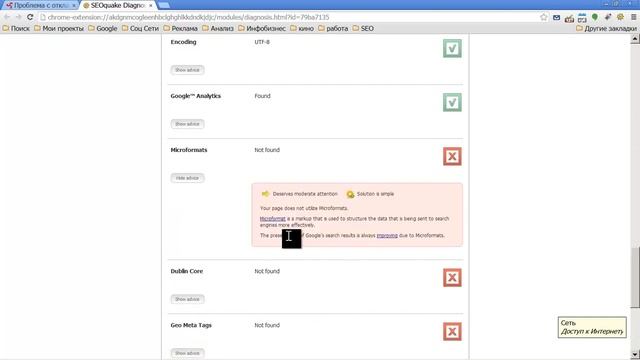Click the red X icon for Microformats
The height and width of the screenshot is (360, 640).
[x=452, y=156]
